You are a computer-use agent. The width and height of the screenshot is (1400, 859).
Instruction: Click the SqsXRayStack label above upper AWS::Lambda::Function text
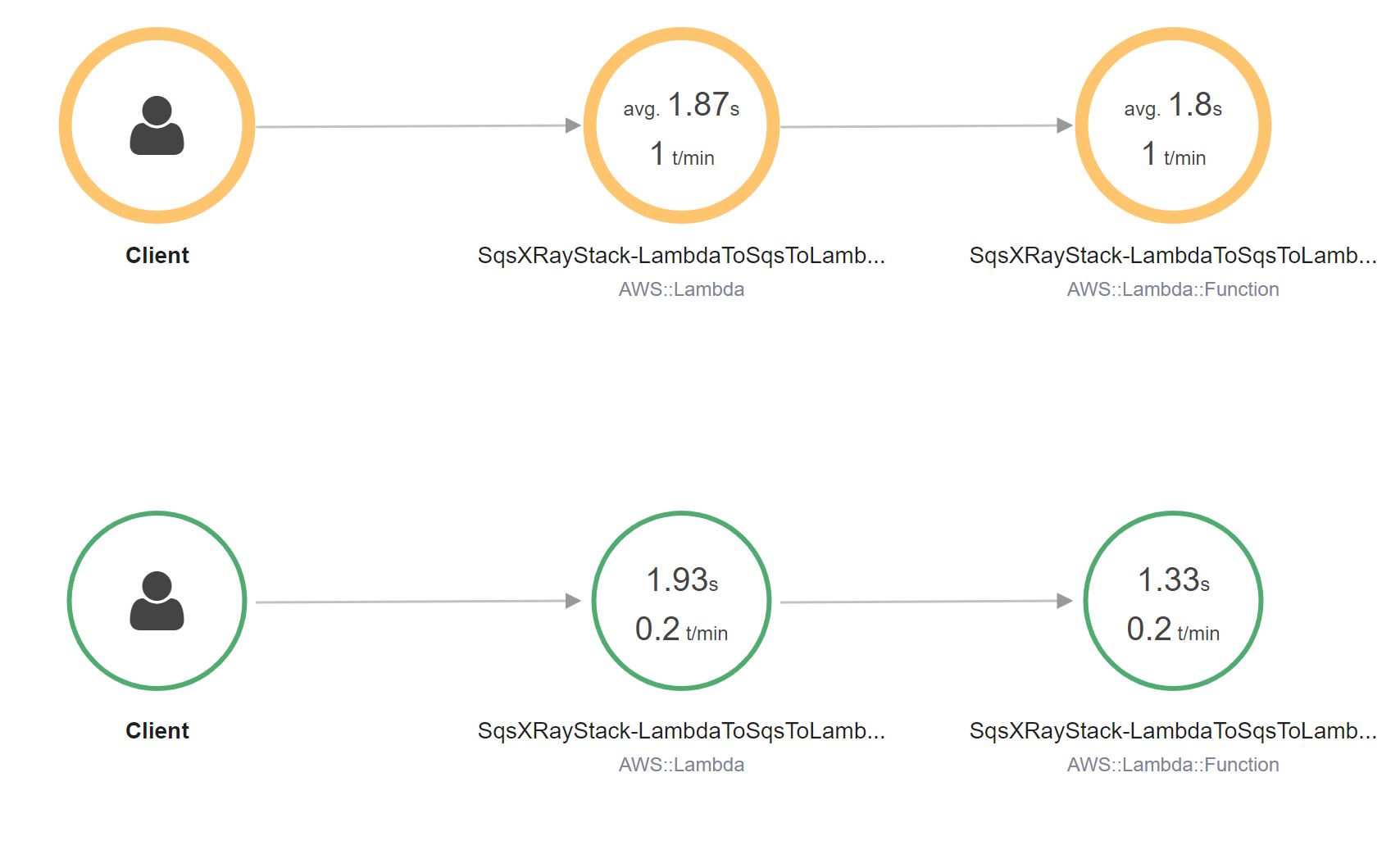click(1173, 256)
